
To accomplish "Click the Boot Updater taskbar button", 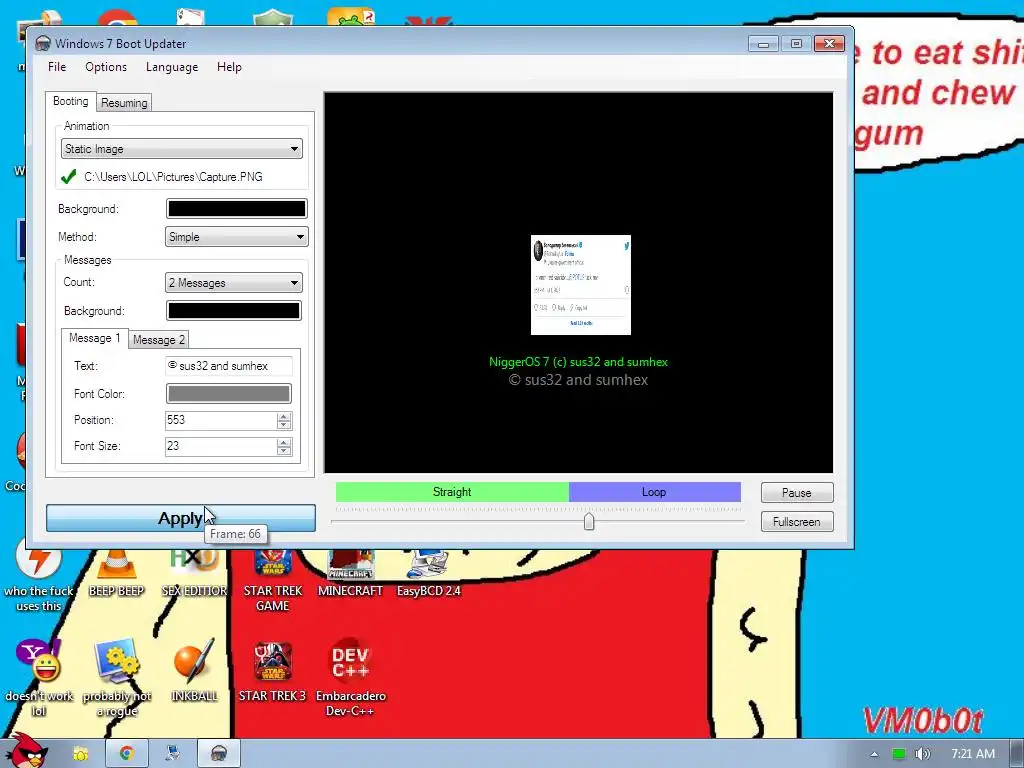I will coord(219,754).
